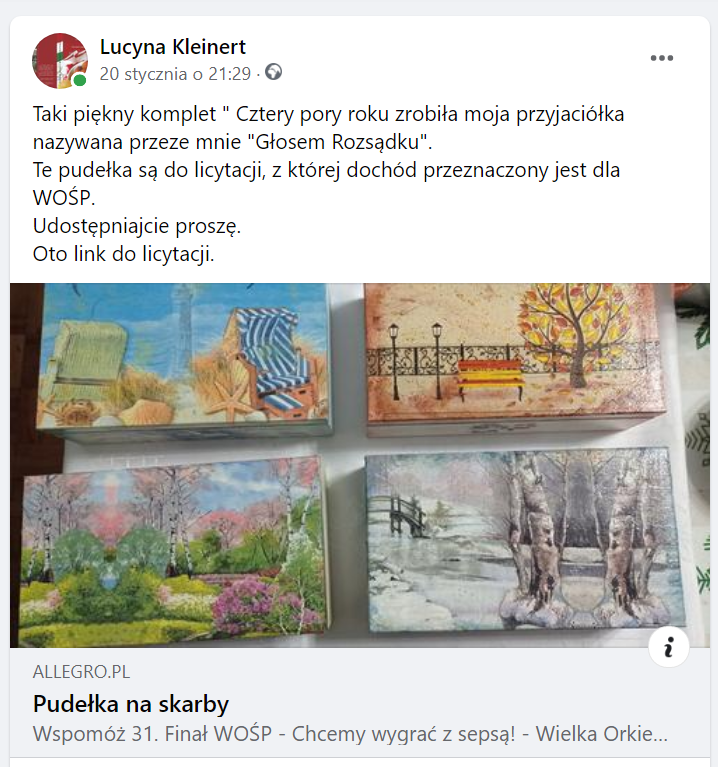Open the 'Pudełka na skarby' link title

(131, 704)
